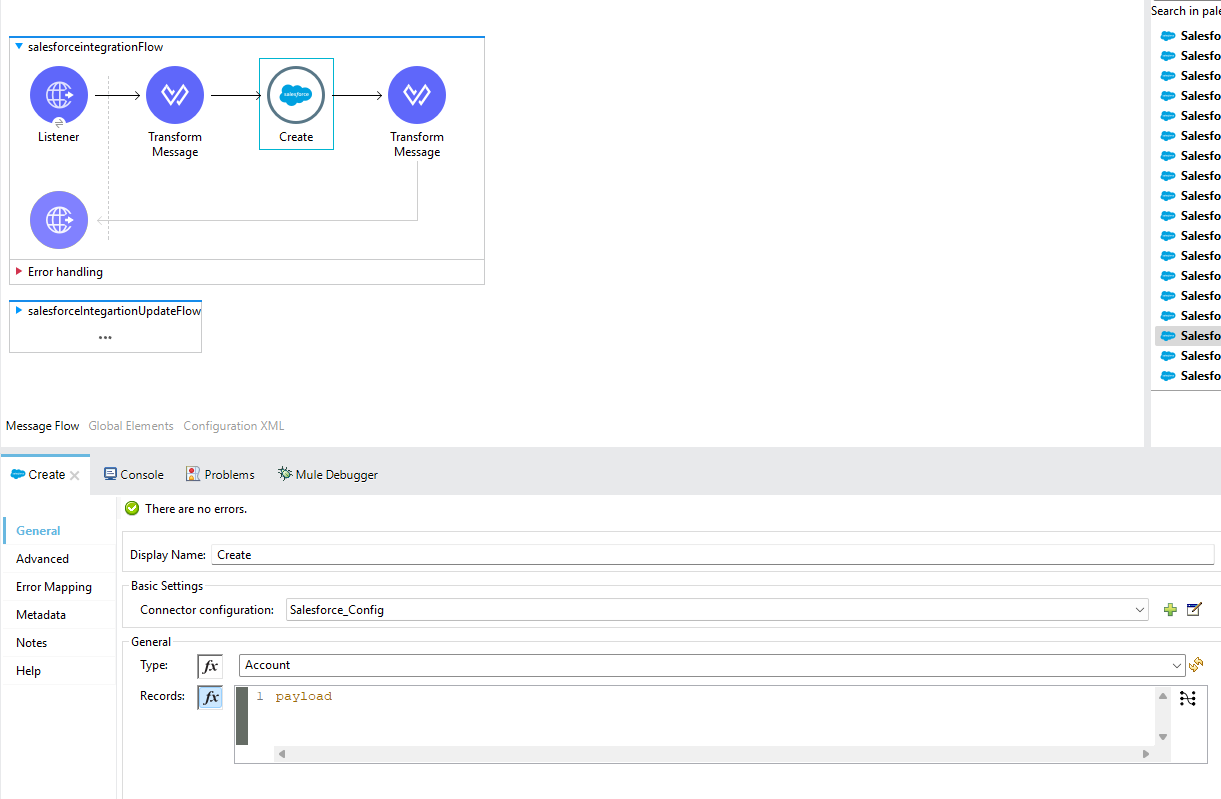This screenshot has height=799, width=1221.
Task: Click the listener response icon in the flow
Action: [59, 220]
